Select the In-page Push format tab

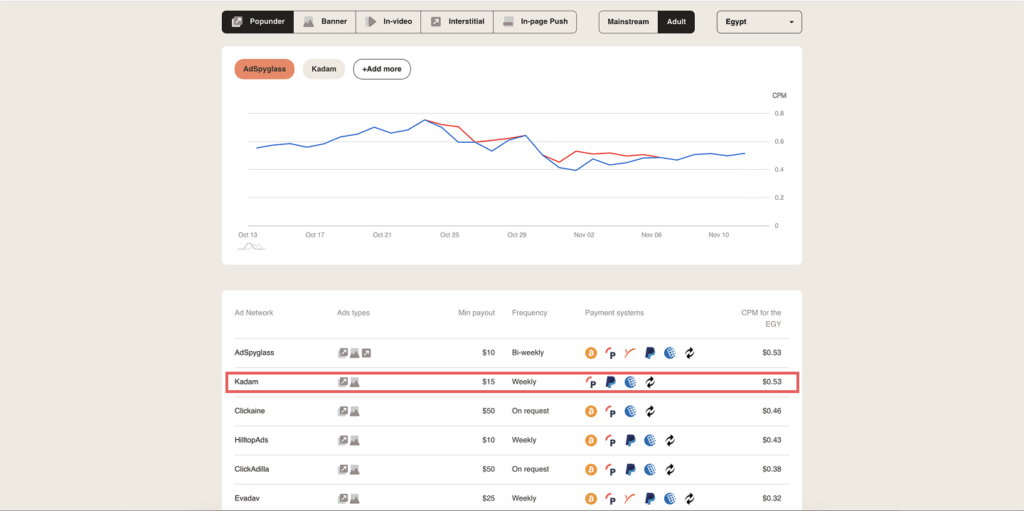(535, 21)
